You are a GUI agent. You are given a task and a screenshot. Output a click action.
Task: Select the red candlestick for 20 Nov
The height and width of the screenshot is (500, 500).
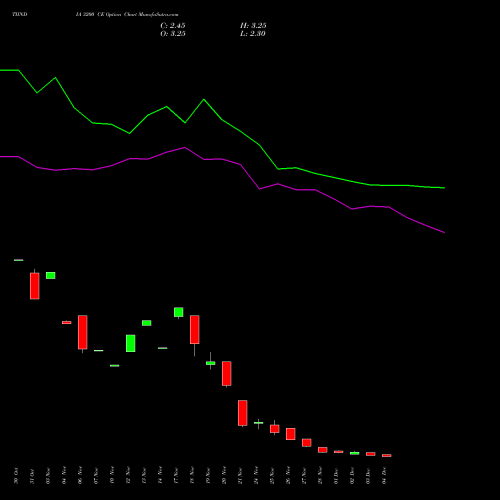point(227,373)
